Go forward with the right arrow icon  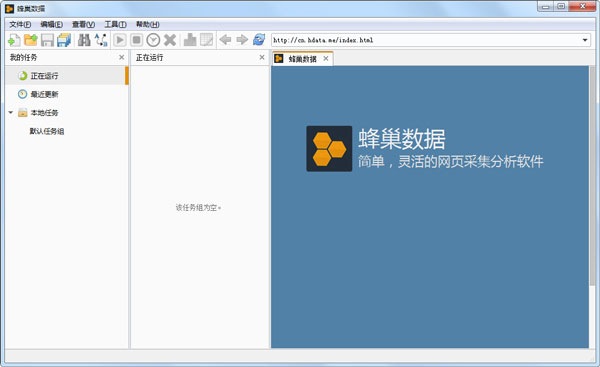(x=242, y=40)
